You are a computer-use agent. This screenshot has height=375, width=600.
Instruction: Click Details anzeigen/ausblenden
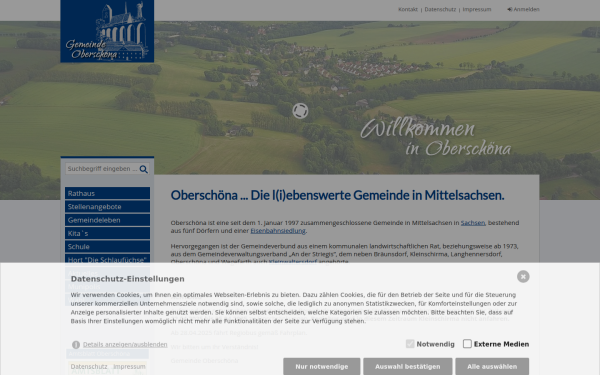pyautogui.click(x=125, y=344)
